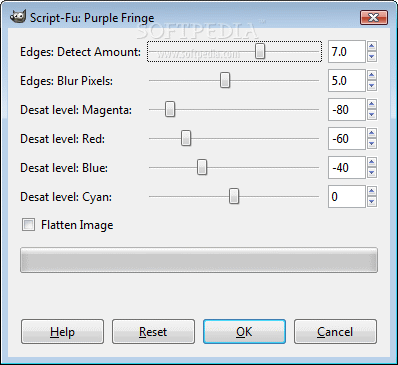
Task: Click the Desat level Cyan slider track
Action: [234, 196]
